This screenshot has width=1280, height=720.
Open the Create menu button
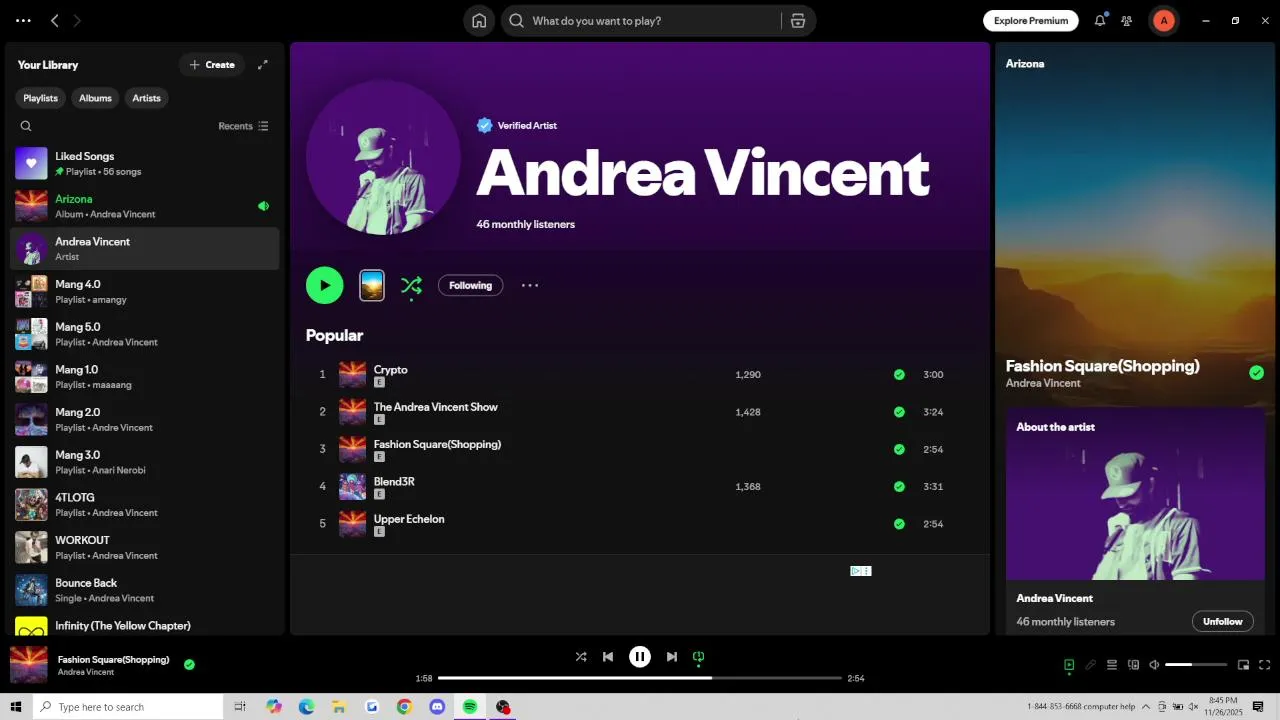212,65
